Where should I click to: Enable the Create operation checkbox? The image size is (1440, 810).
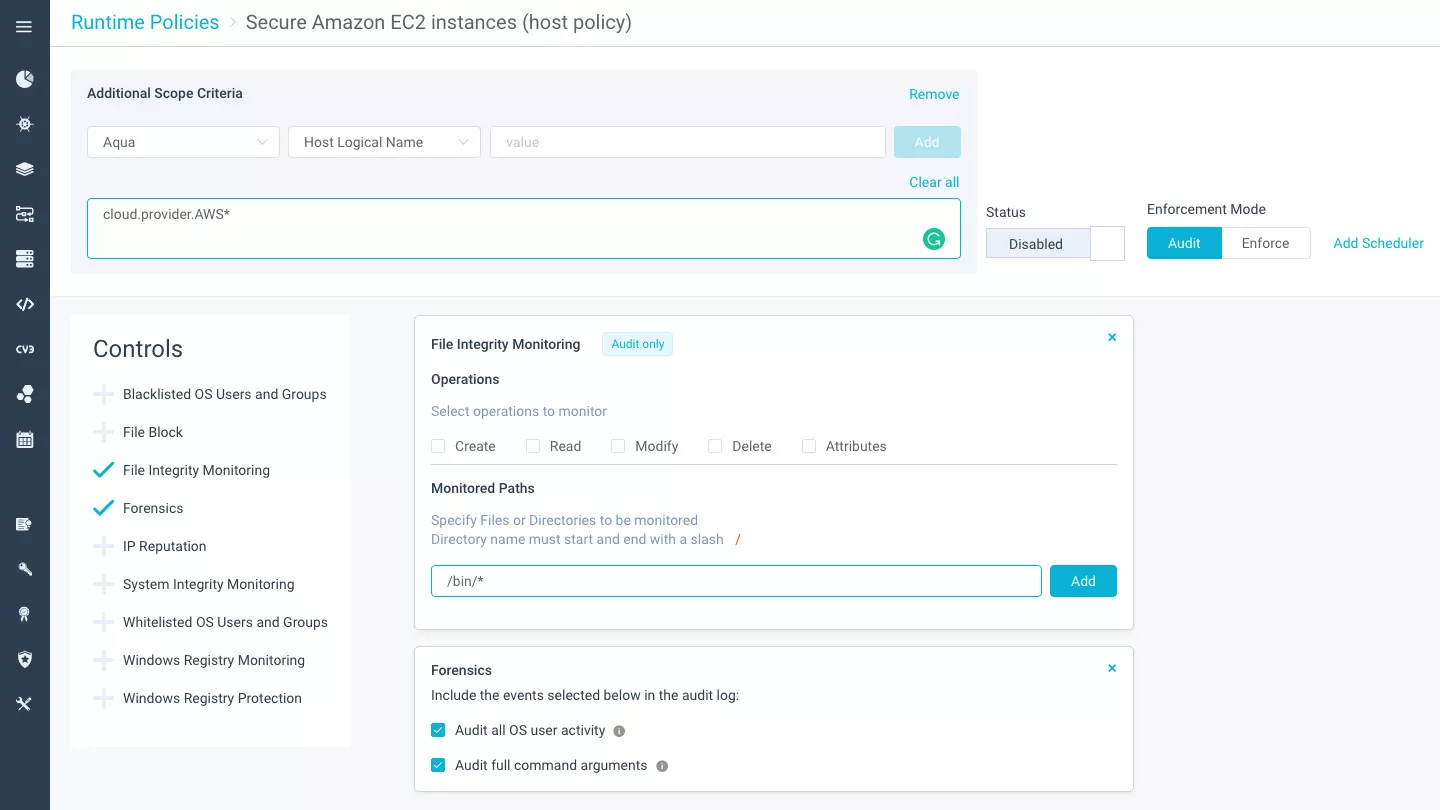[x=438, y=446]
